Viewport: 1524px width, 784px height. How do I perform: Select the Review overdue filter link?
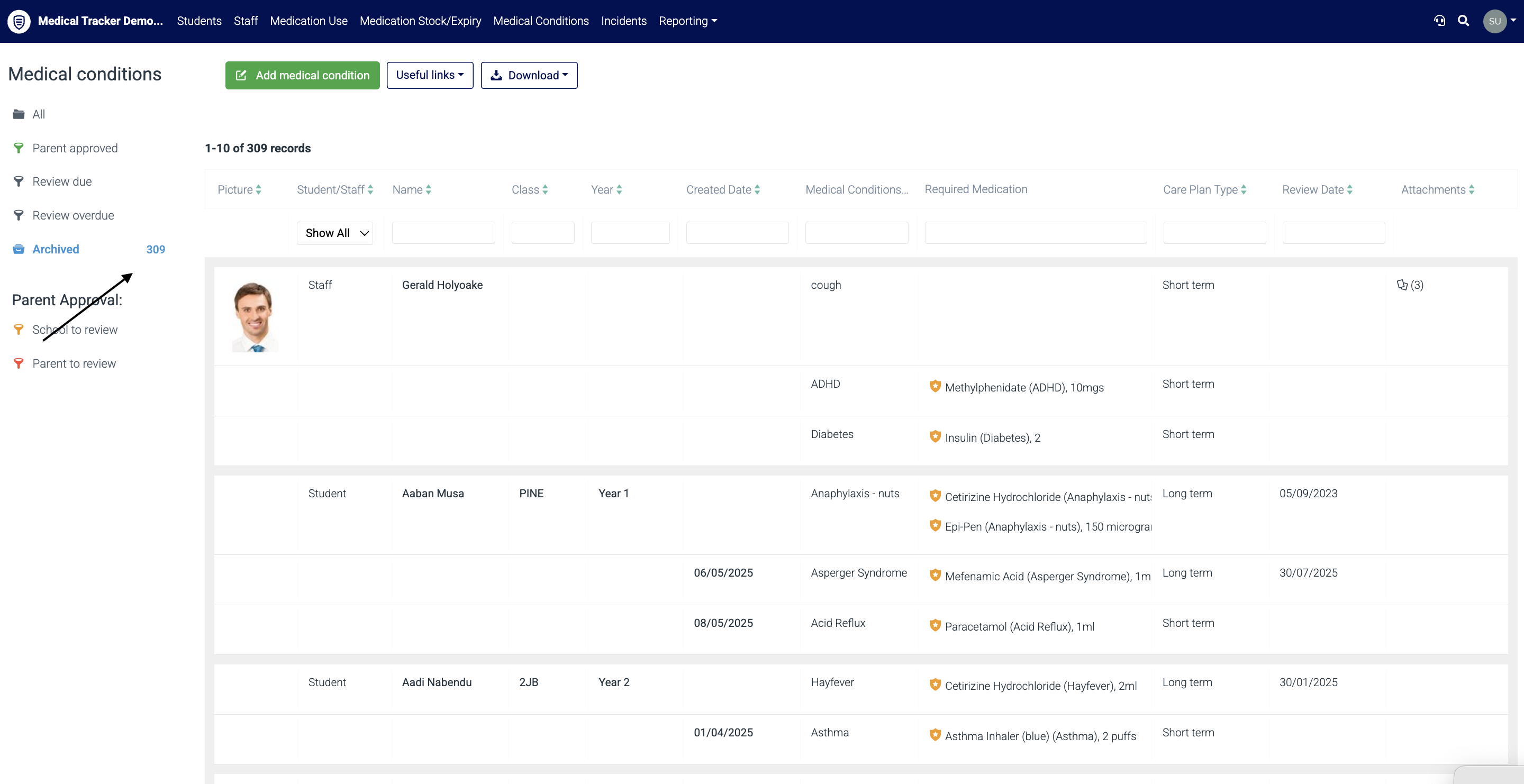[73, 216]
